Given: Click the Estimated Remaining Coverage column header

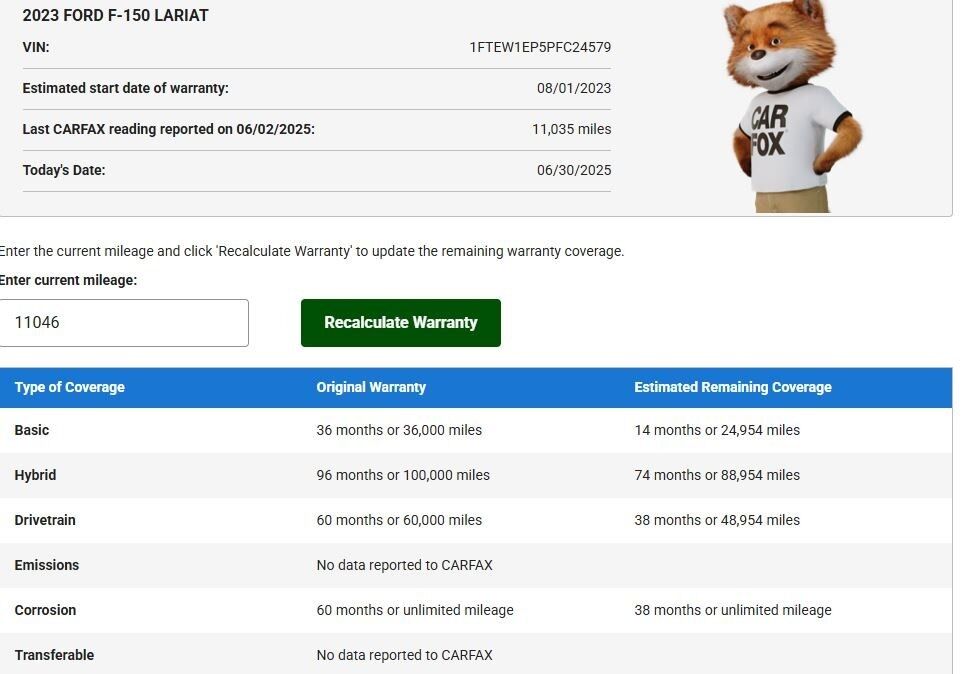Looking at the screenshot, I should [x=733, y=387].
